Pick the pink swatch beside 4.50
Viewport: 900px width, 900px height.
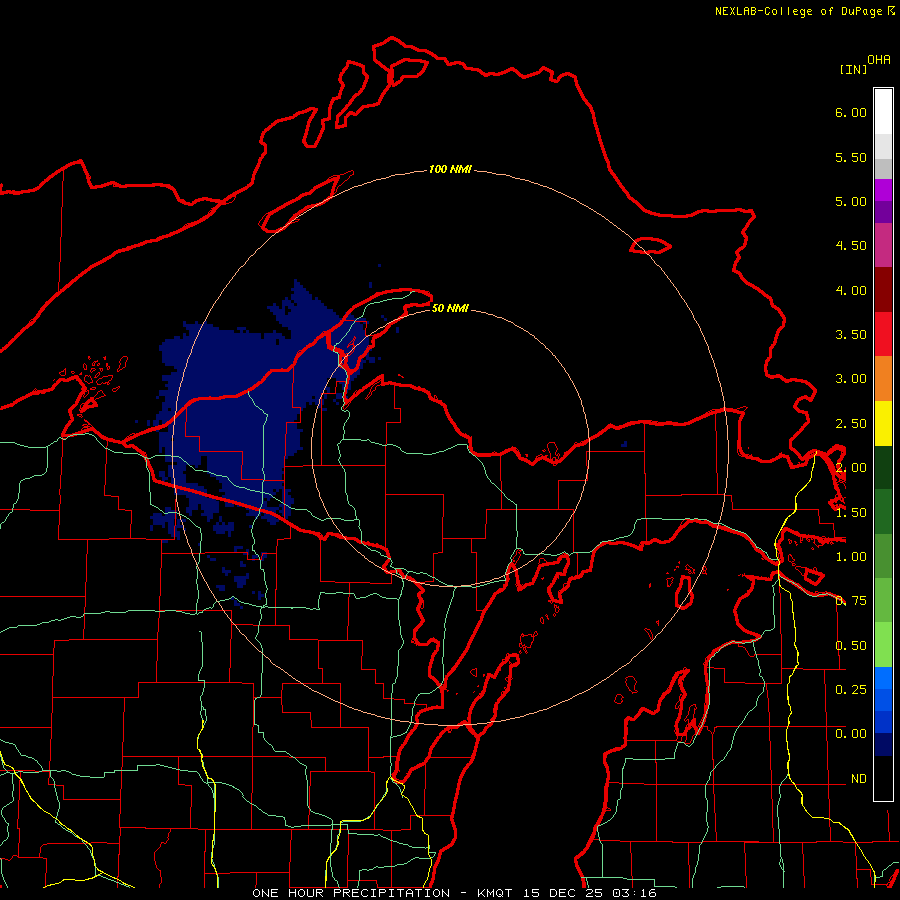pyautogui.click(x=883, y=246)
